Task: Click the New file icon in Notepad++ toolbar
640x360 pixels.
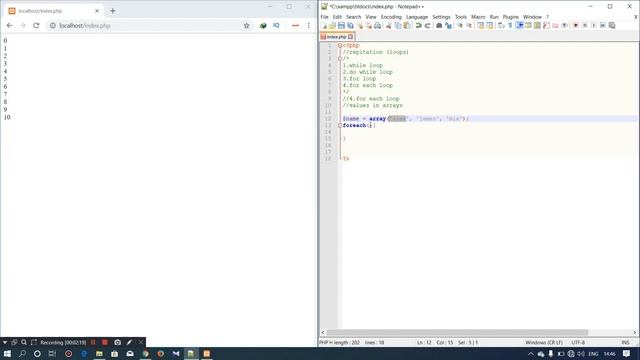Action: [x=324, y=26]
